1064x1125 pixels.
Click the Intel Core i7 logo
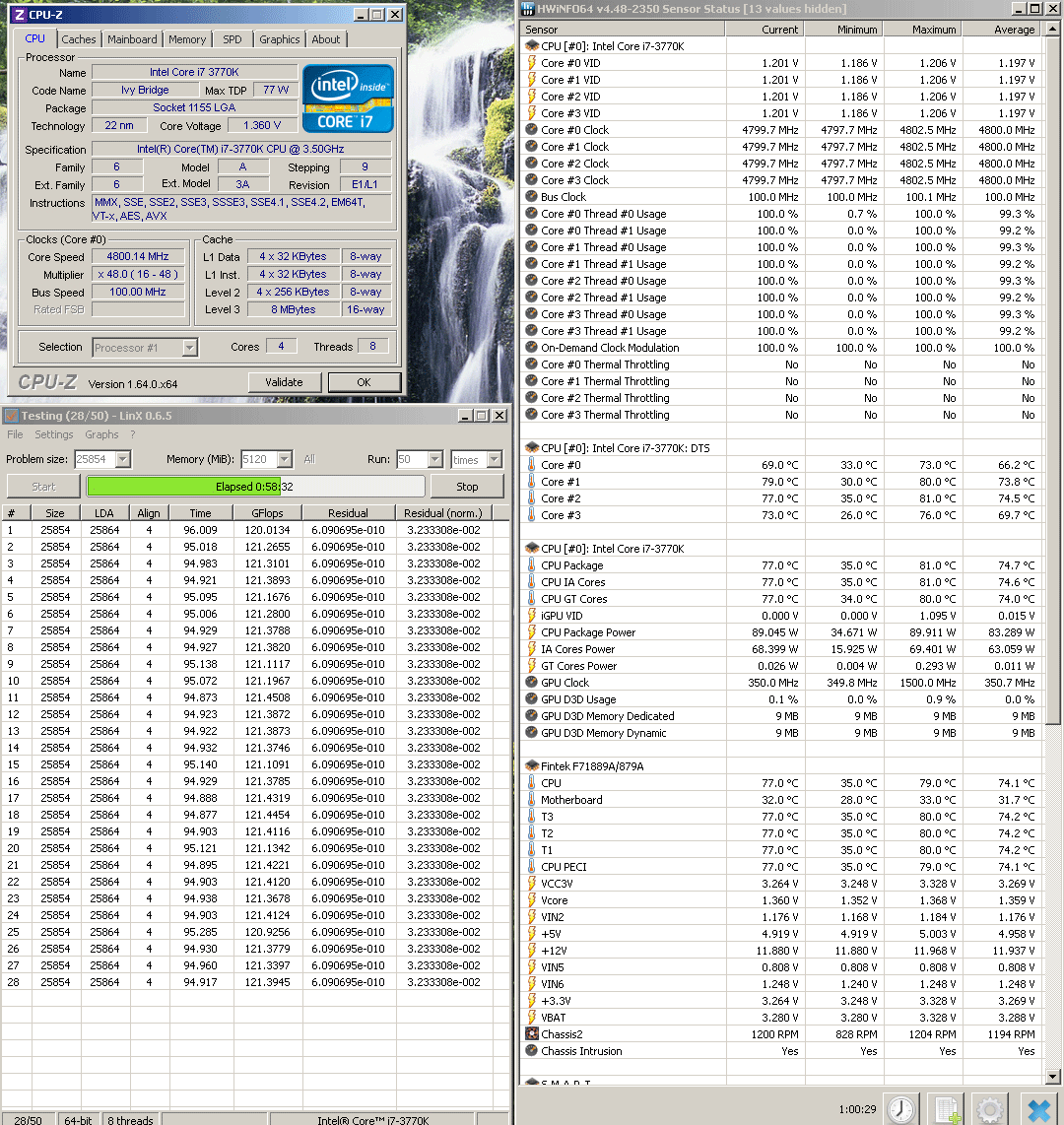pyautogui.click(x=348, y=99)
